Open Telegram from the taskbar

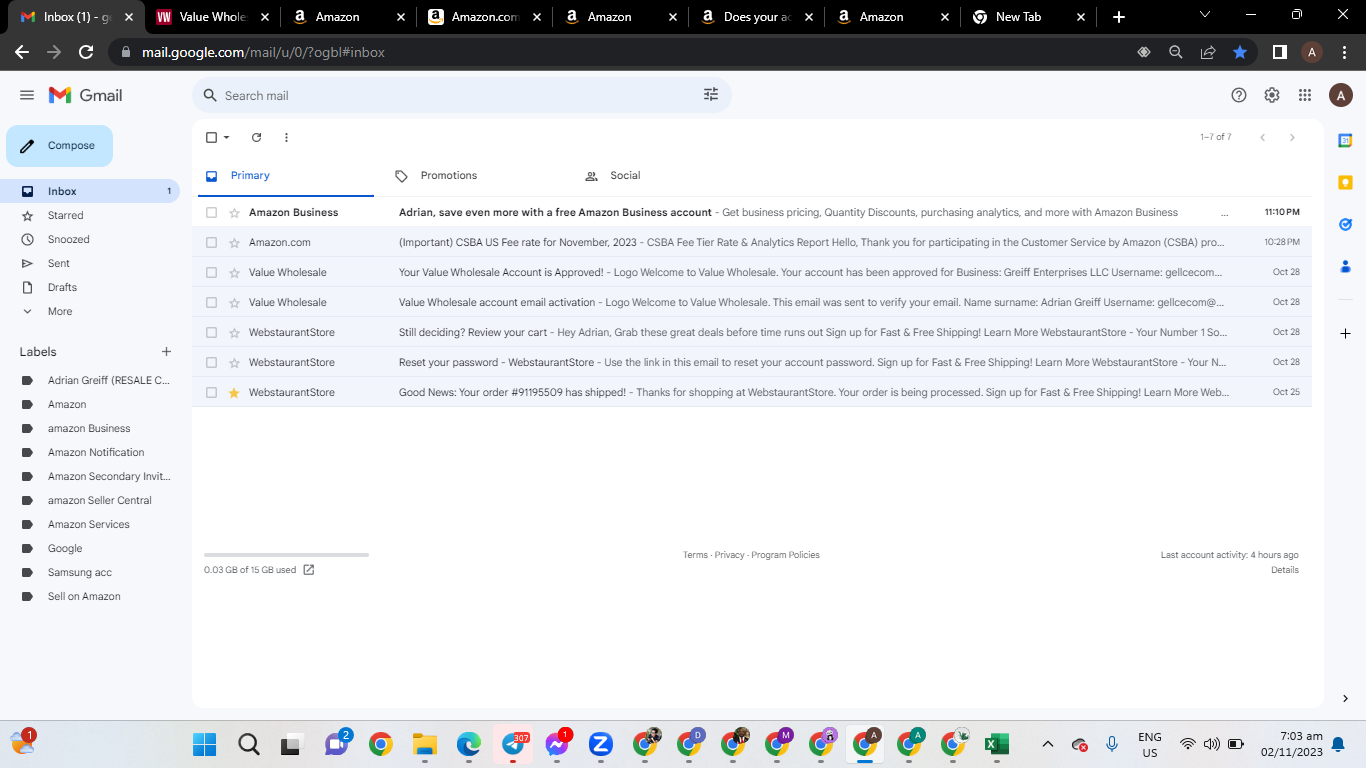513,744
